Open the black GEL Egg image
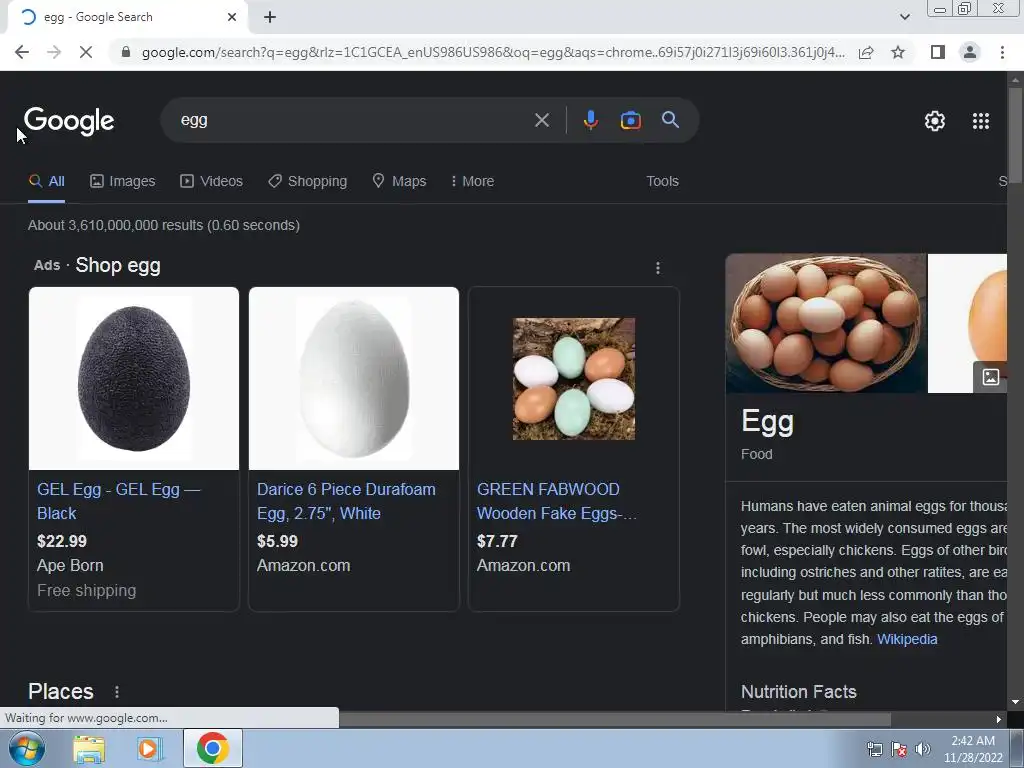This screenshot has height=768, width=1024. [134, 379]
